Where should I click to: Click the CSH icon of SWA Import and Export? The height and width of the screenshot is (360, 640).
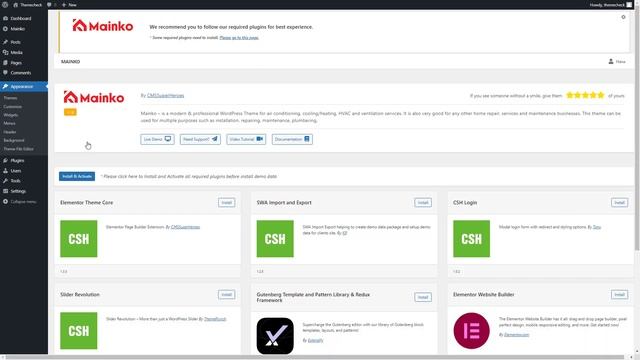(275, 239)
